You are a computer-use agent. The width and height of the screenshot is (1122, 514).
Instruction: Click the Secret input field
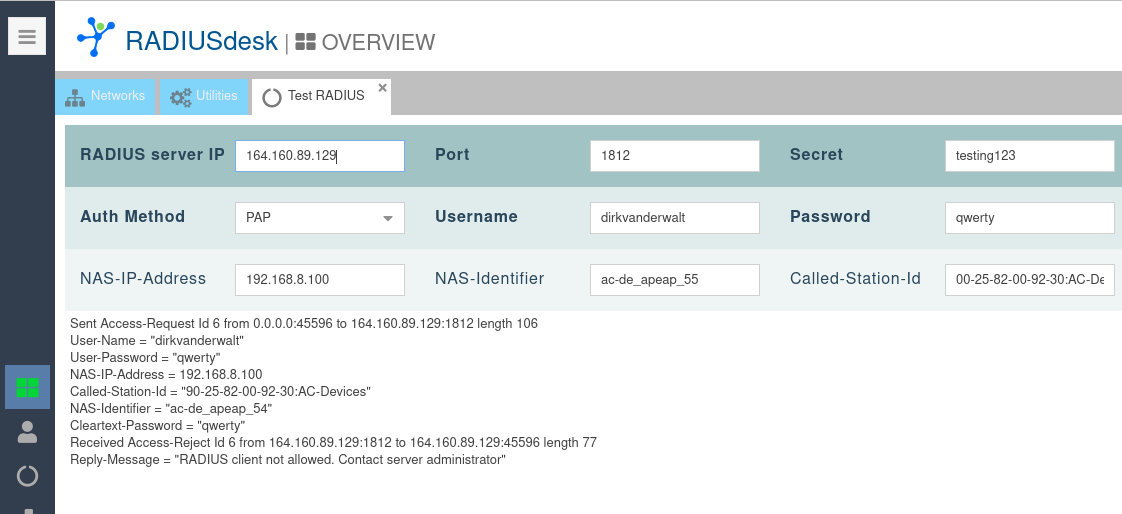1029,156
